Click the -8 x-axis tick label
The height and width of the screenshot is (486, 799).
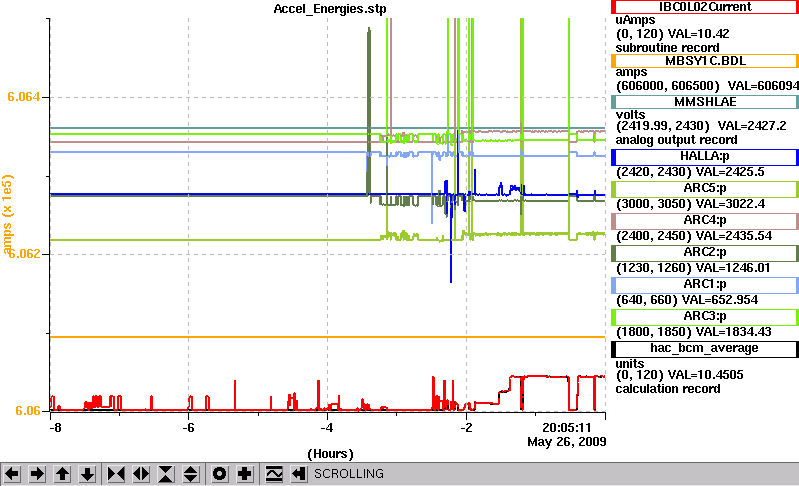coord(56,427)
